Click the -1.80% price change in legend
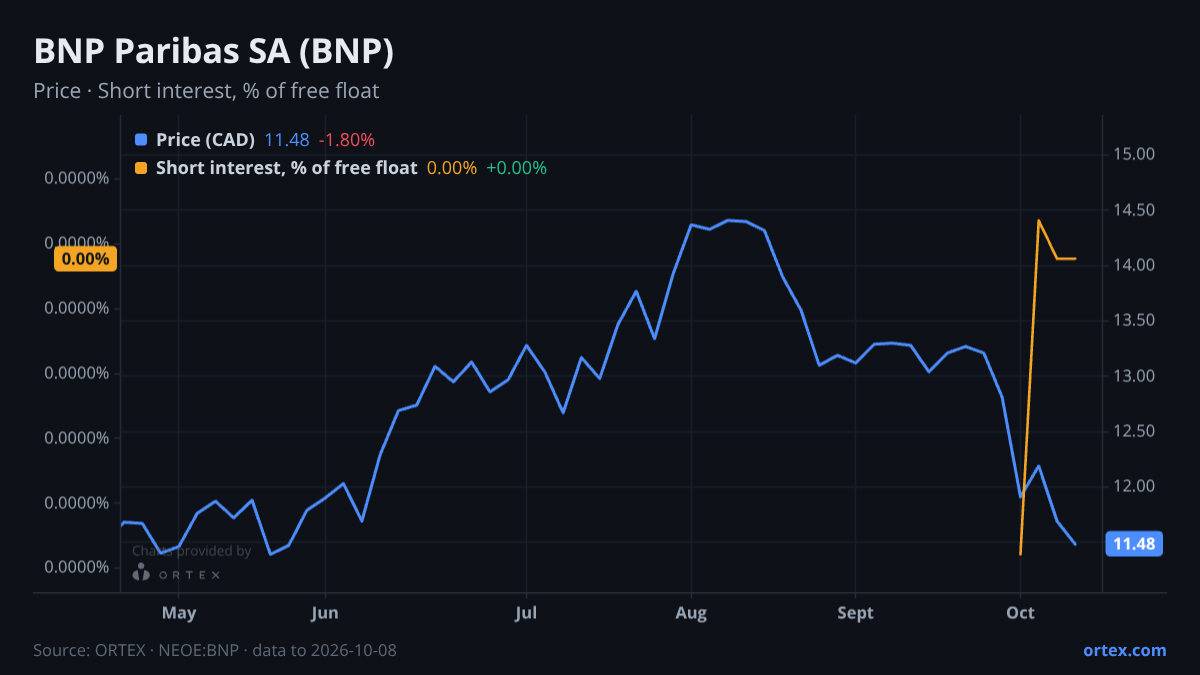Screen dimensions: 1200x675 pos(347,140)
